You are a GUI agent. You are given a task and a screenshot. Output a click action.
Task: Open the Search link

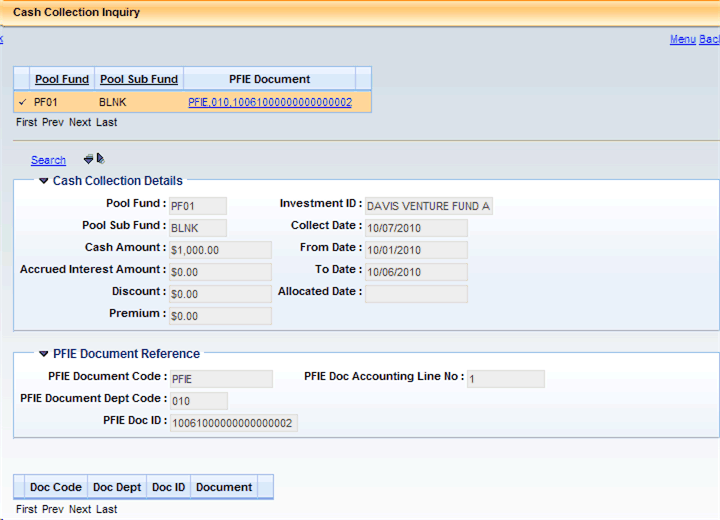pos(48,160)
